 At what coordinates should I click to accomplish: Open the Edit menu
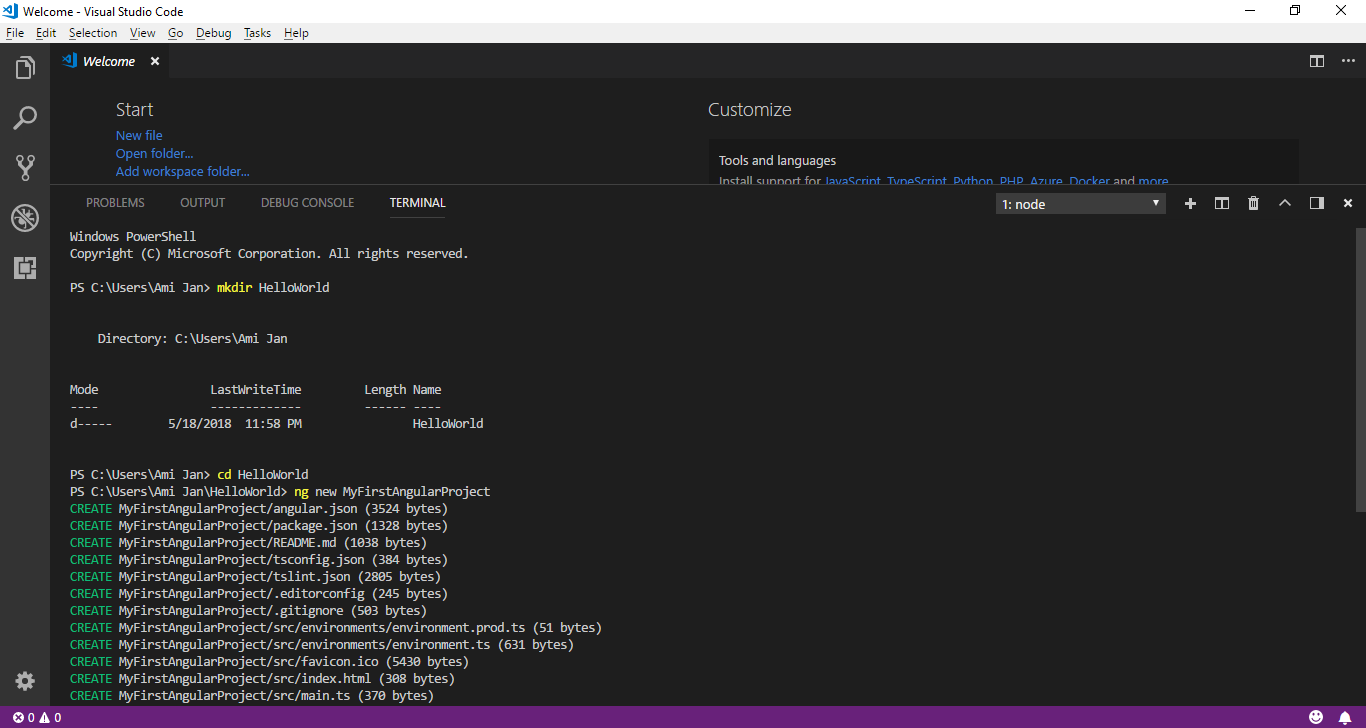[46, 33]
